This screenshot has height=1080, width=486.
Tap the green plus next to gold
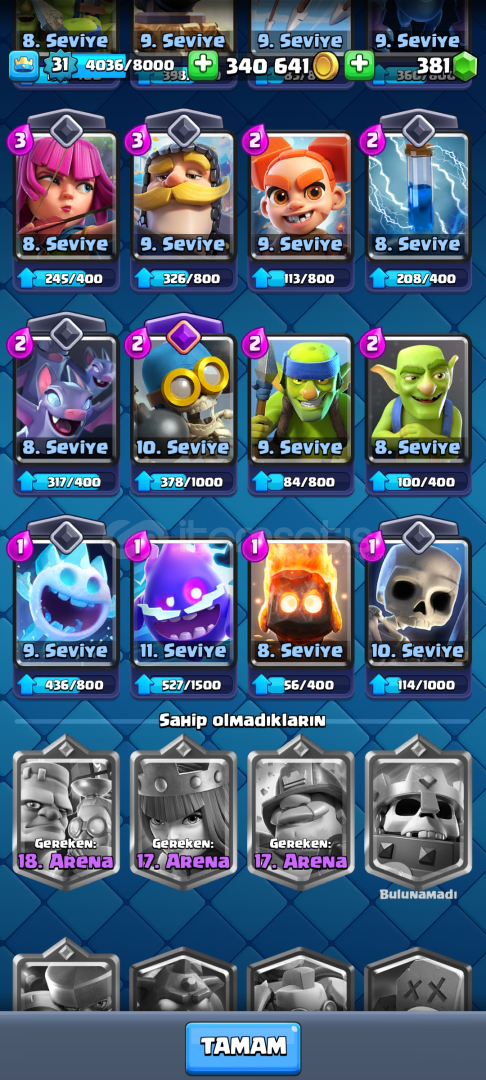click(359, 65)
